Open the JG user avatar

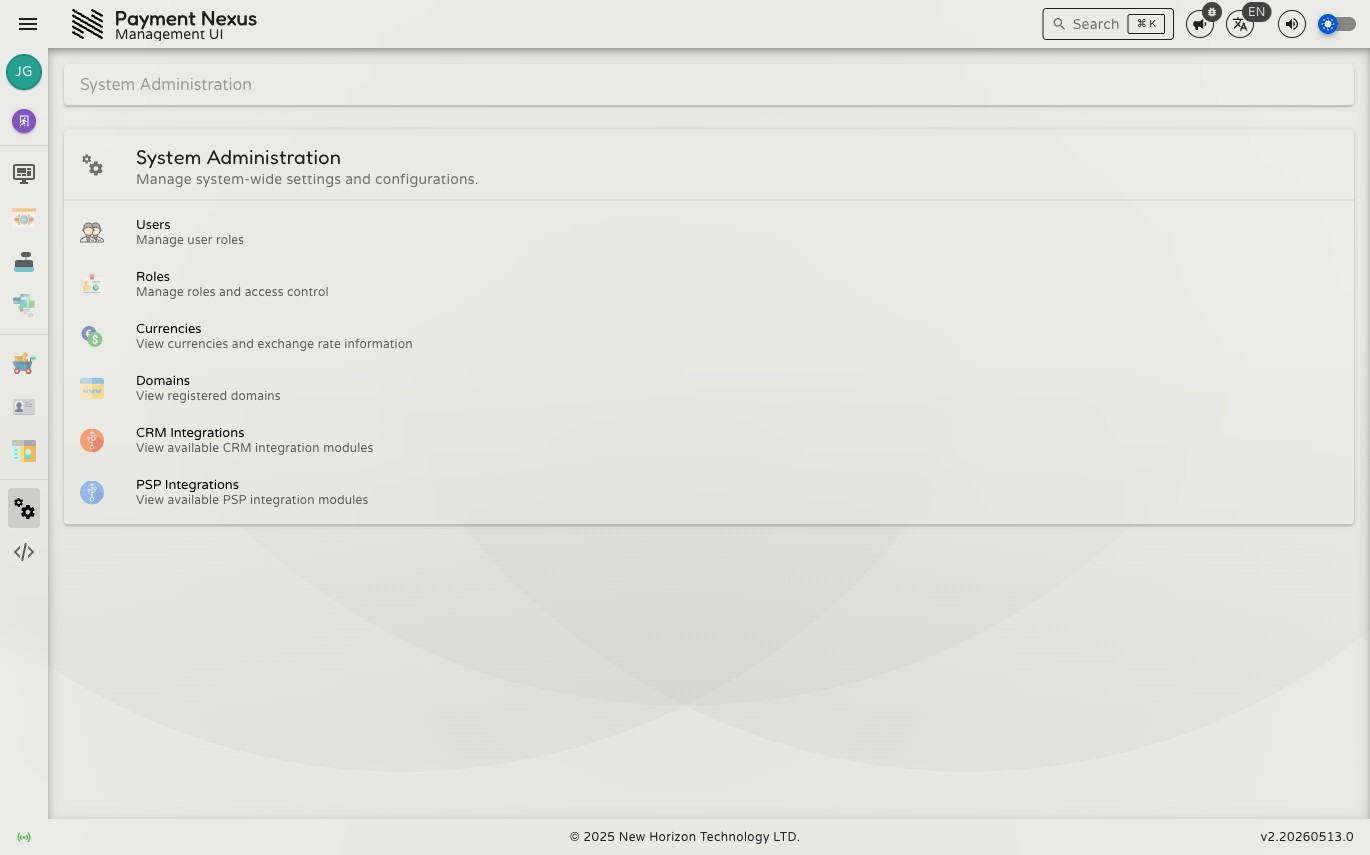click(x=24, y=72)
